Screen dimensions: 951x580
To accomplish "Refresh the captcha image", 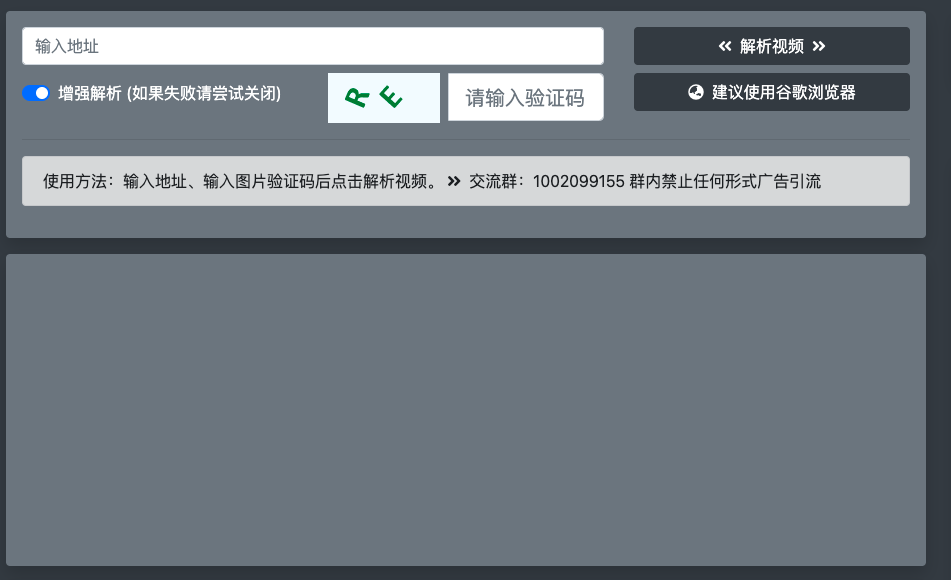I will 384,98.
